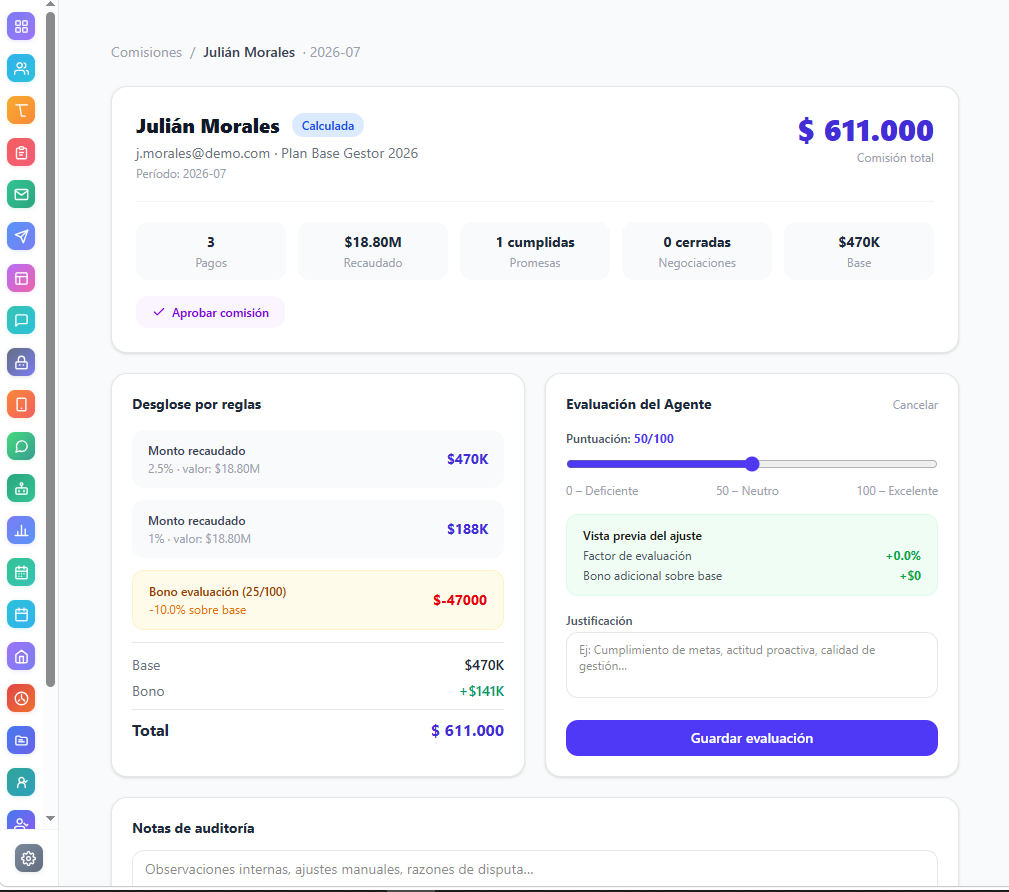Open the orange mobile device icon
This screenshot has width=1009, height=892.
point(21,404)
